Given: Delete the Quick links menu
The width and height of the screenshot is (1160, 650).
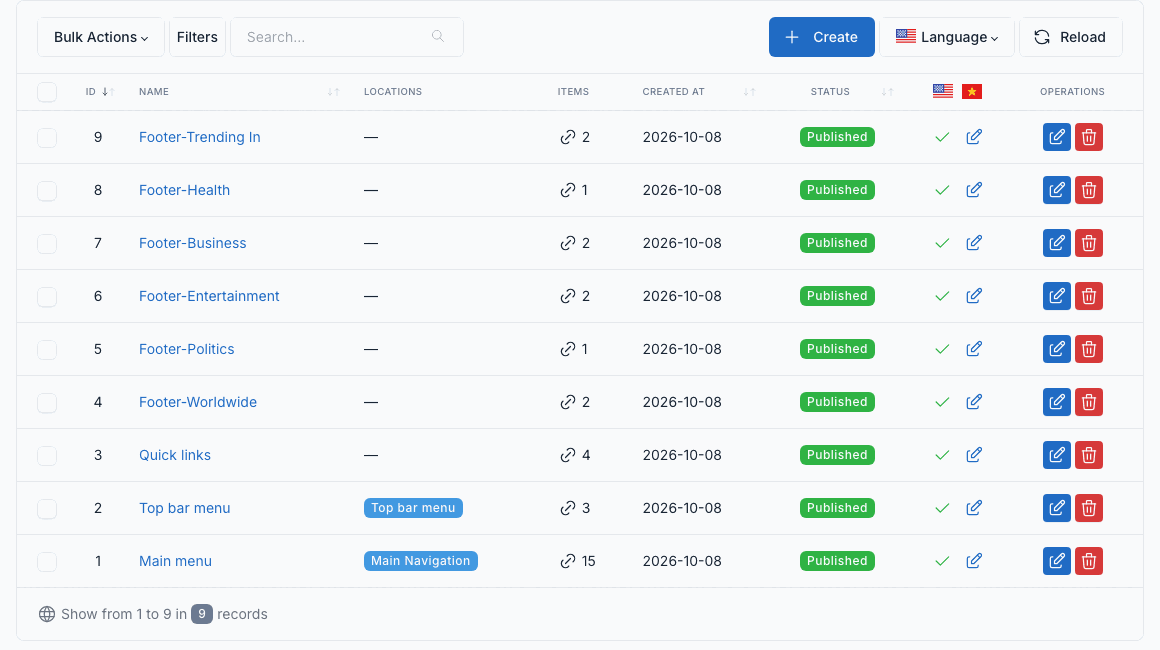Looking at the screenshot, I should 1089,456.
